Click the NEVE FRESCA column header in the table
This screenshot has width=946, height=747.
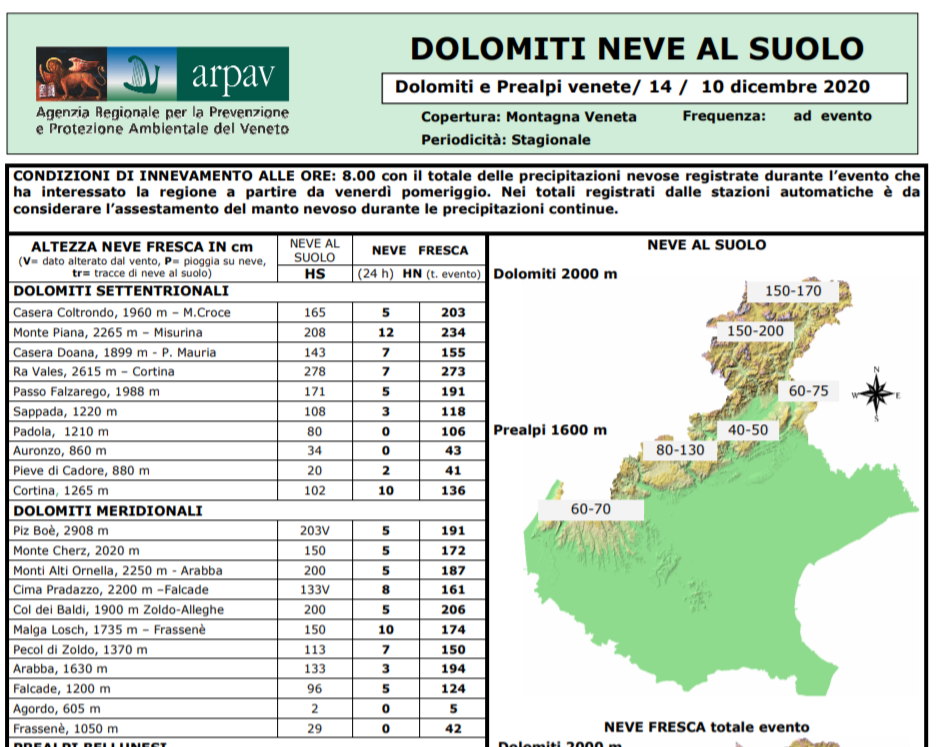click(x=419, y=250)
